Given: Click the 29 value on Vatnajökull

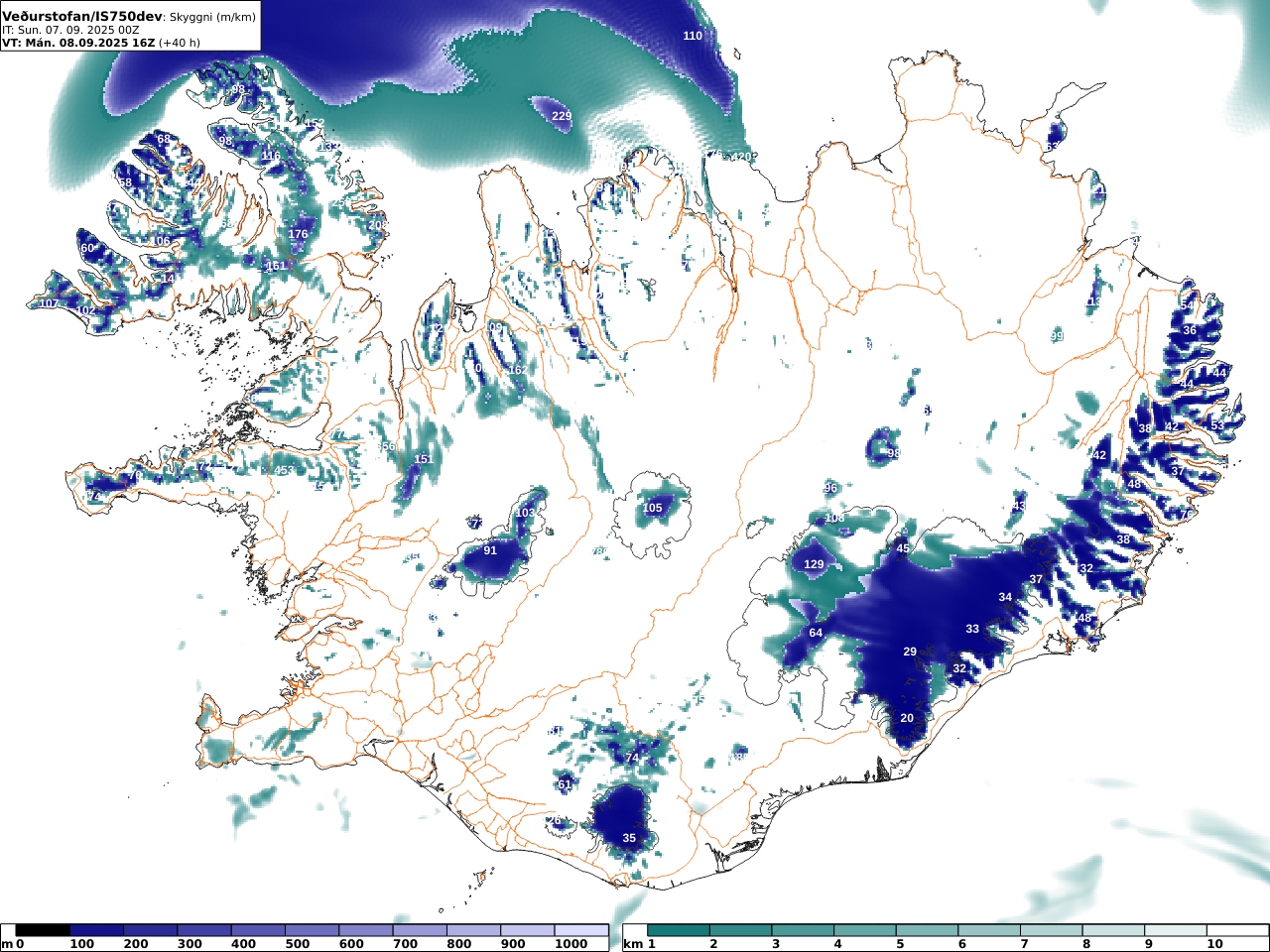Looking at the screenshot, I should [x=910, y=652].
